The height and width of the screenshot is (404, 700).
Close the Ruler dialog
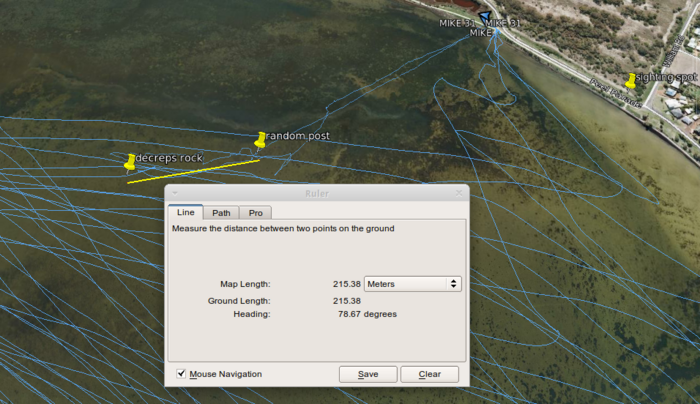coord(459,192)
